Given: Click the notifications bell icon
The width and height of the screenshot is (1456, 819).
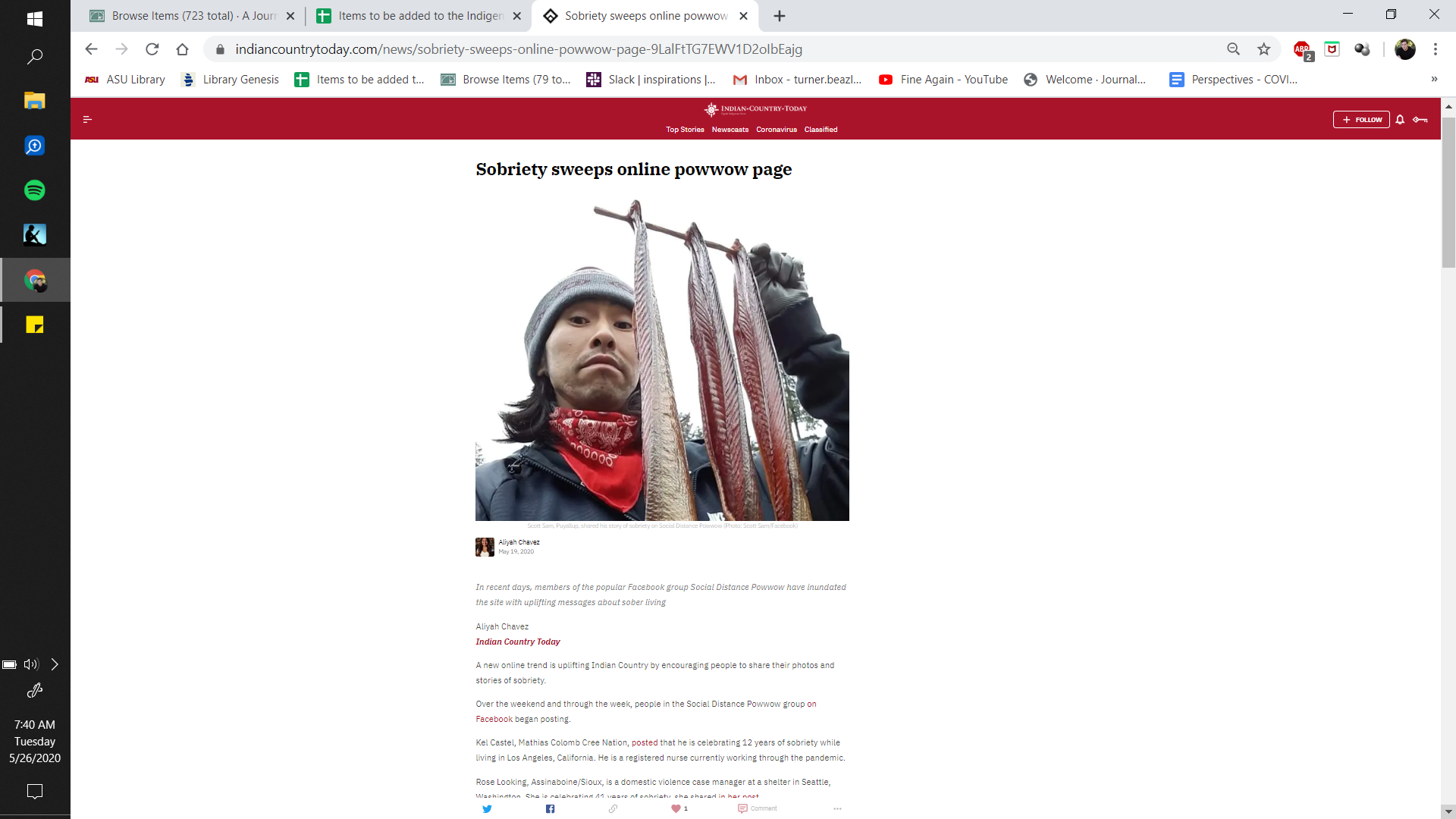Looking at the screenshot, I should click(1400, 120).
